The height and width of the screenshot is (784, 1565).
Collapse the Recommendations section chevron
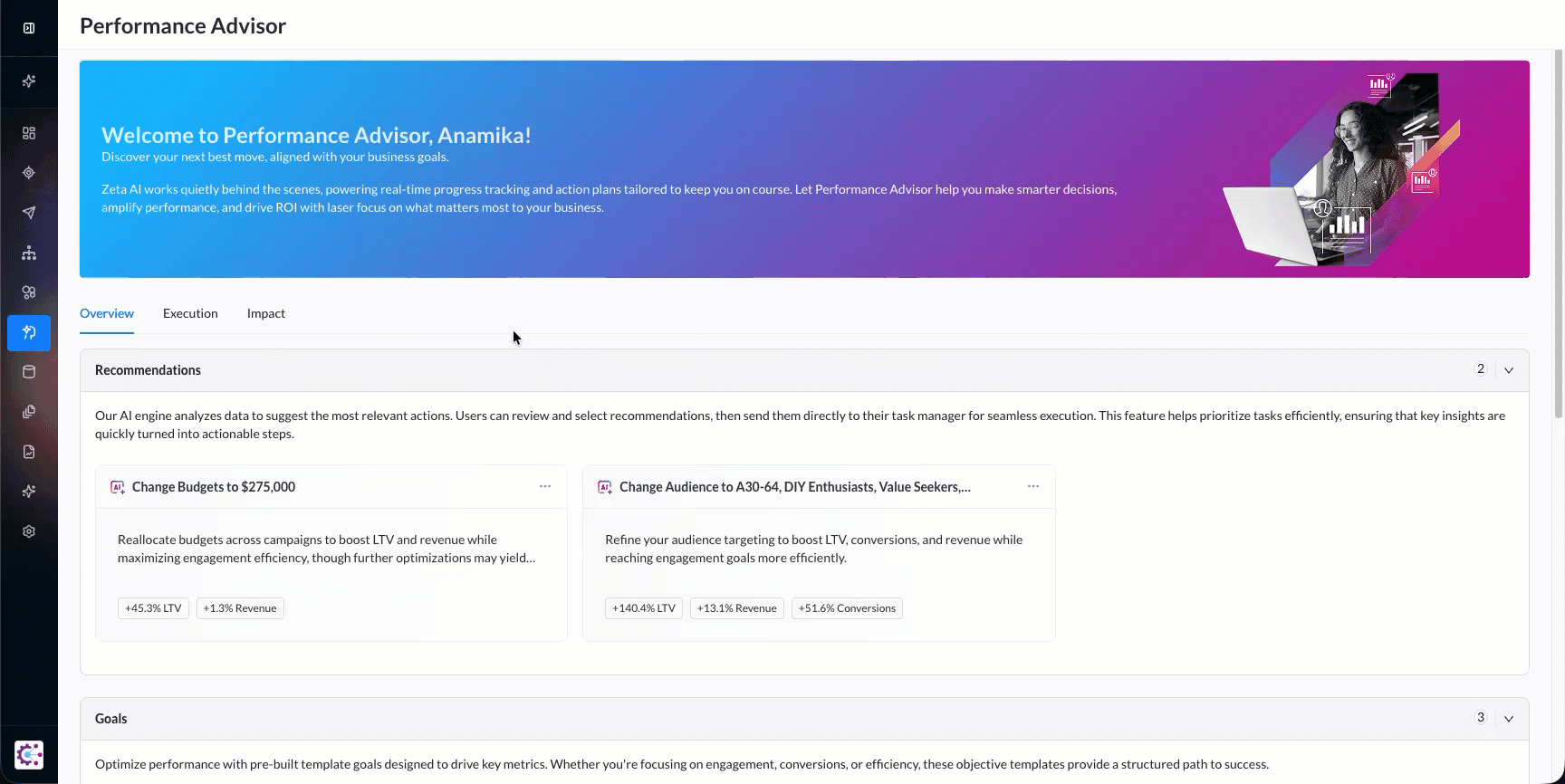pyautogui.click(x=1509, y=370)
